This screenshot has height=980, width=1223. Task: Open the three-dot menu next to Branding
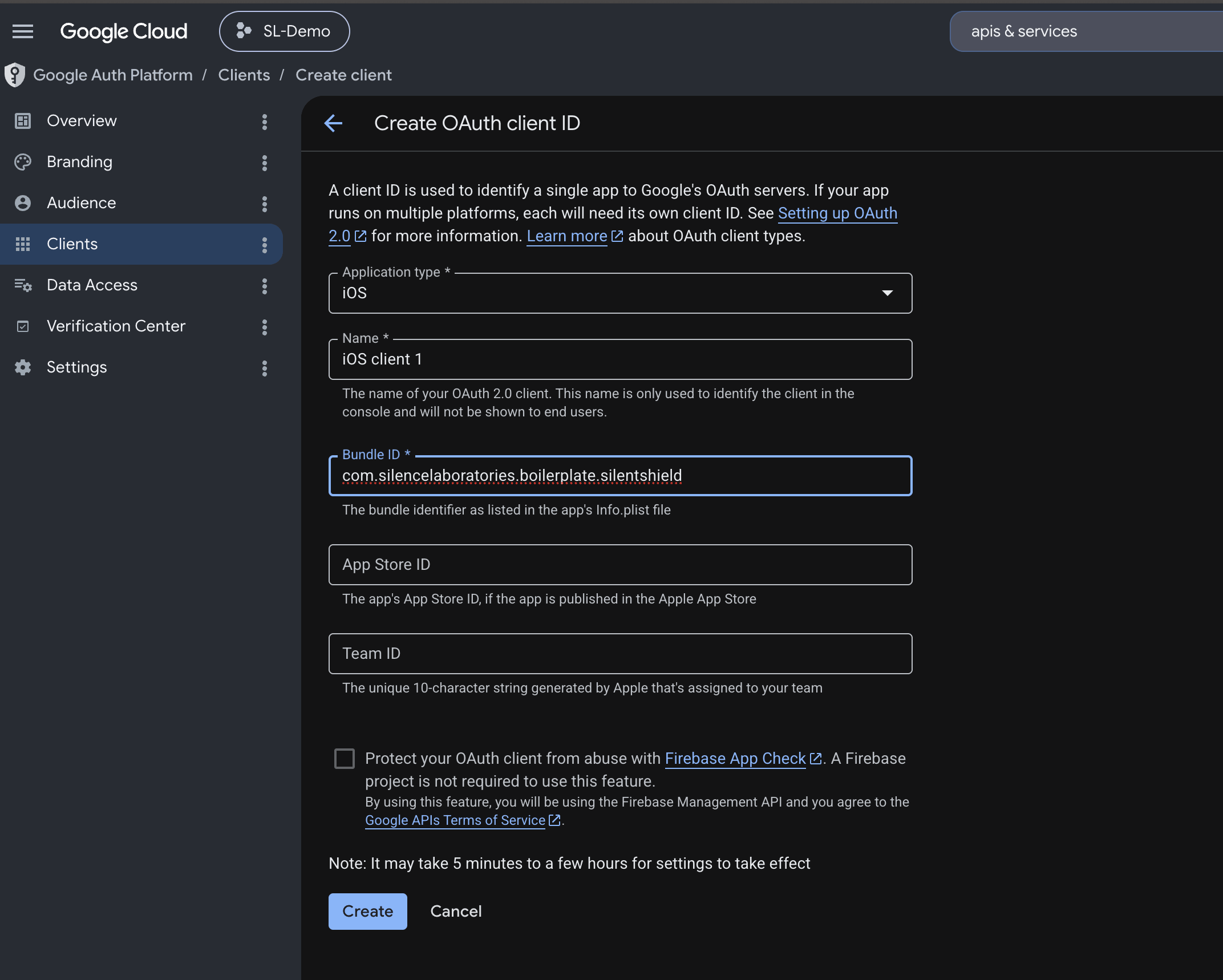(265, 163)
